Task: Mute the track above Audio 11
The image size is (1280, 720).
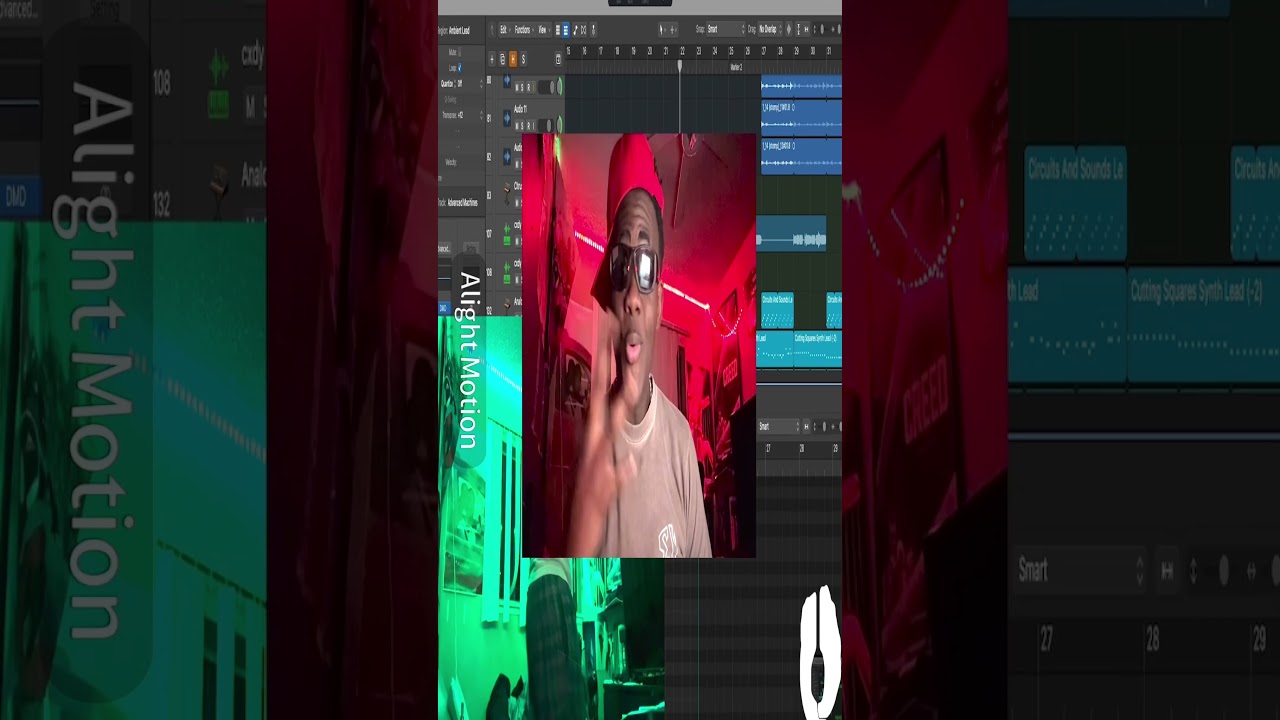Action: tap(517, 87)
